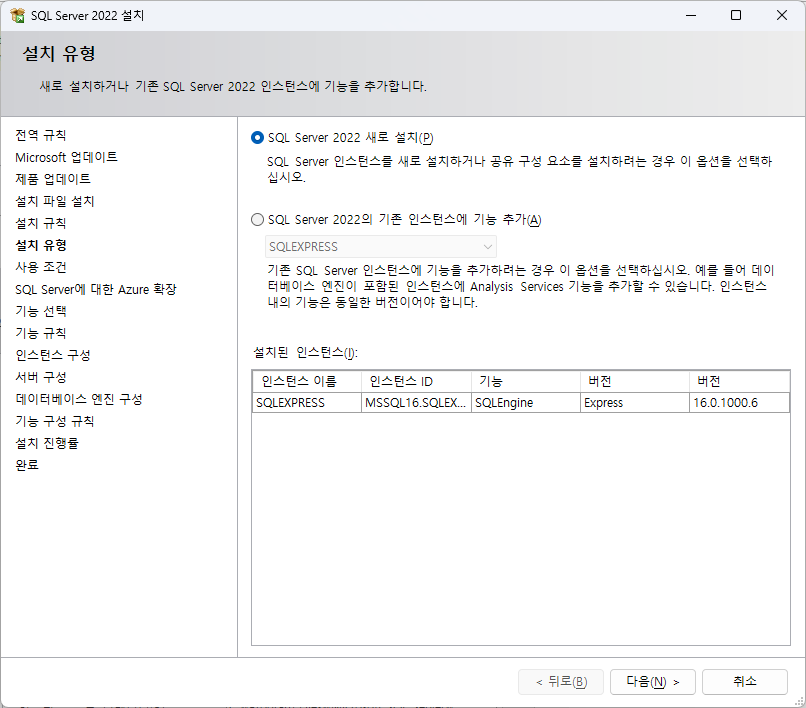806x708 pixels.
Task: Select the Microsoft 업데이트 step
Action: 66,157
